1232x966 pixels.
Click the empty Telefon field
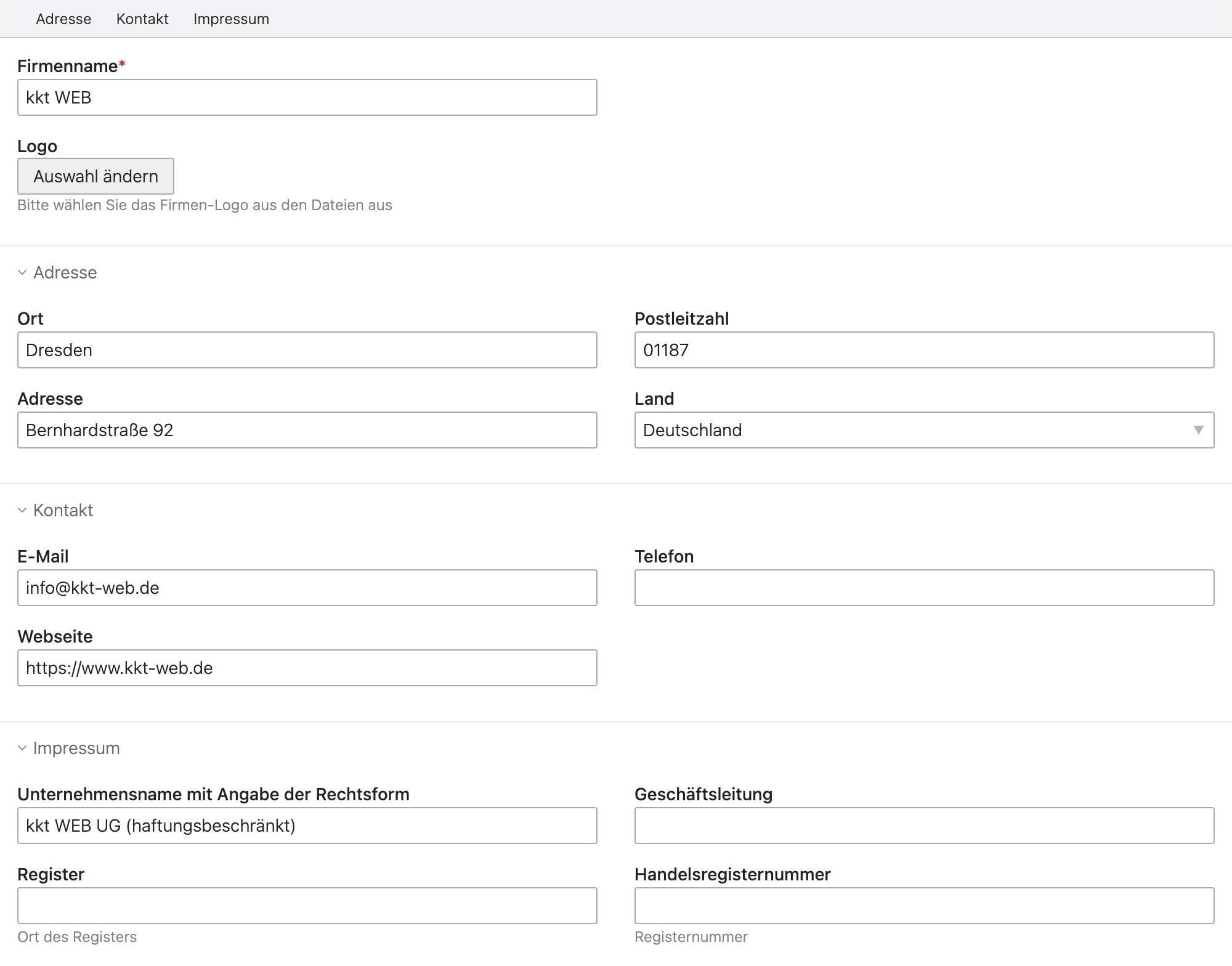pos(924,588)
